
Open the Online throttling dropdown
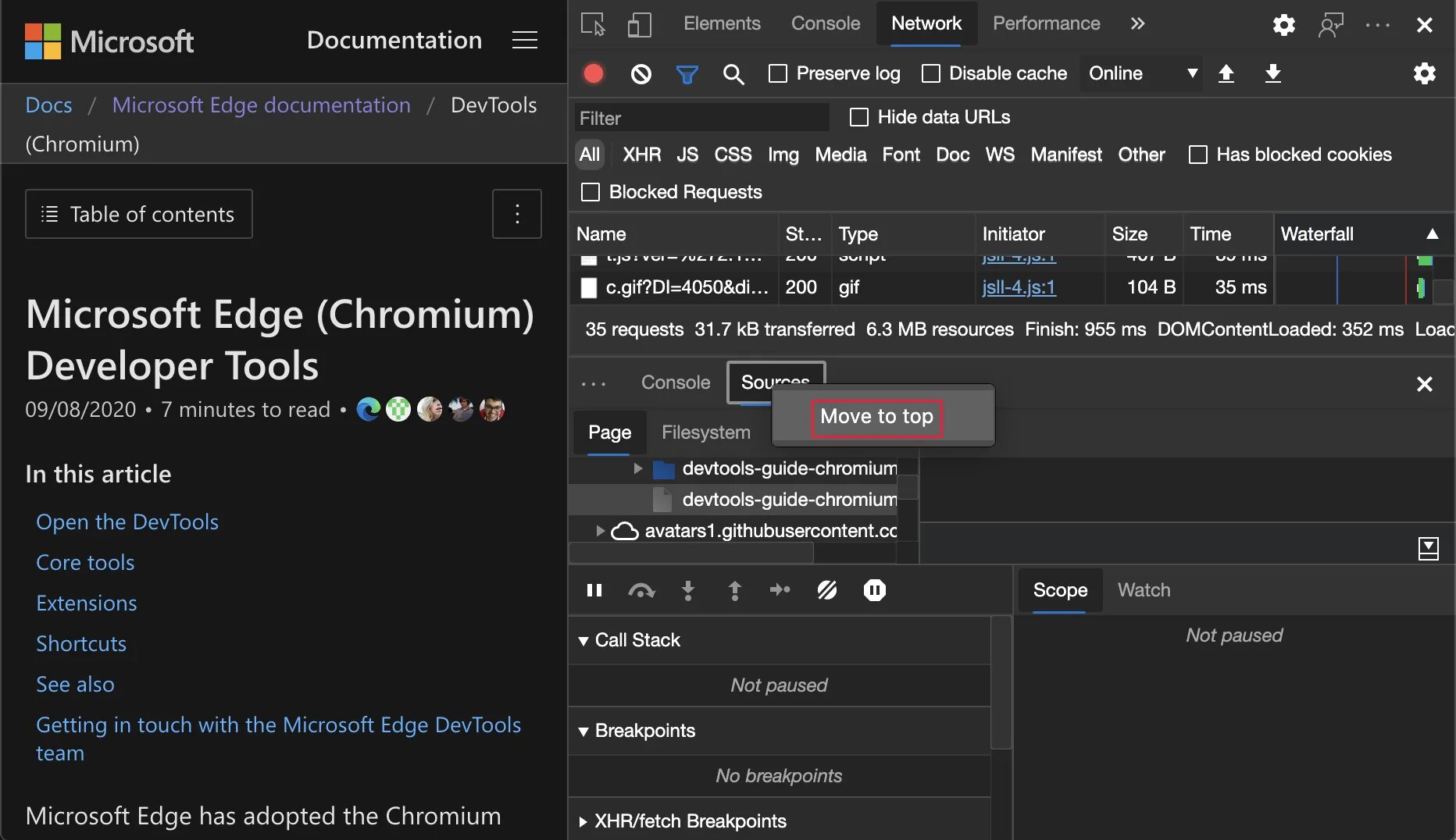point(1142,73)
